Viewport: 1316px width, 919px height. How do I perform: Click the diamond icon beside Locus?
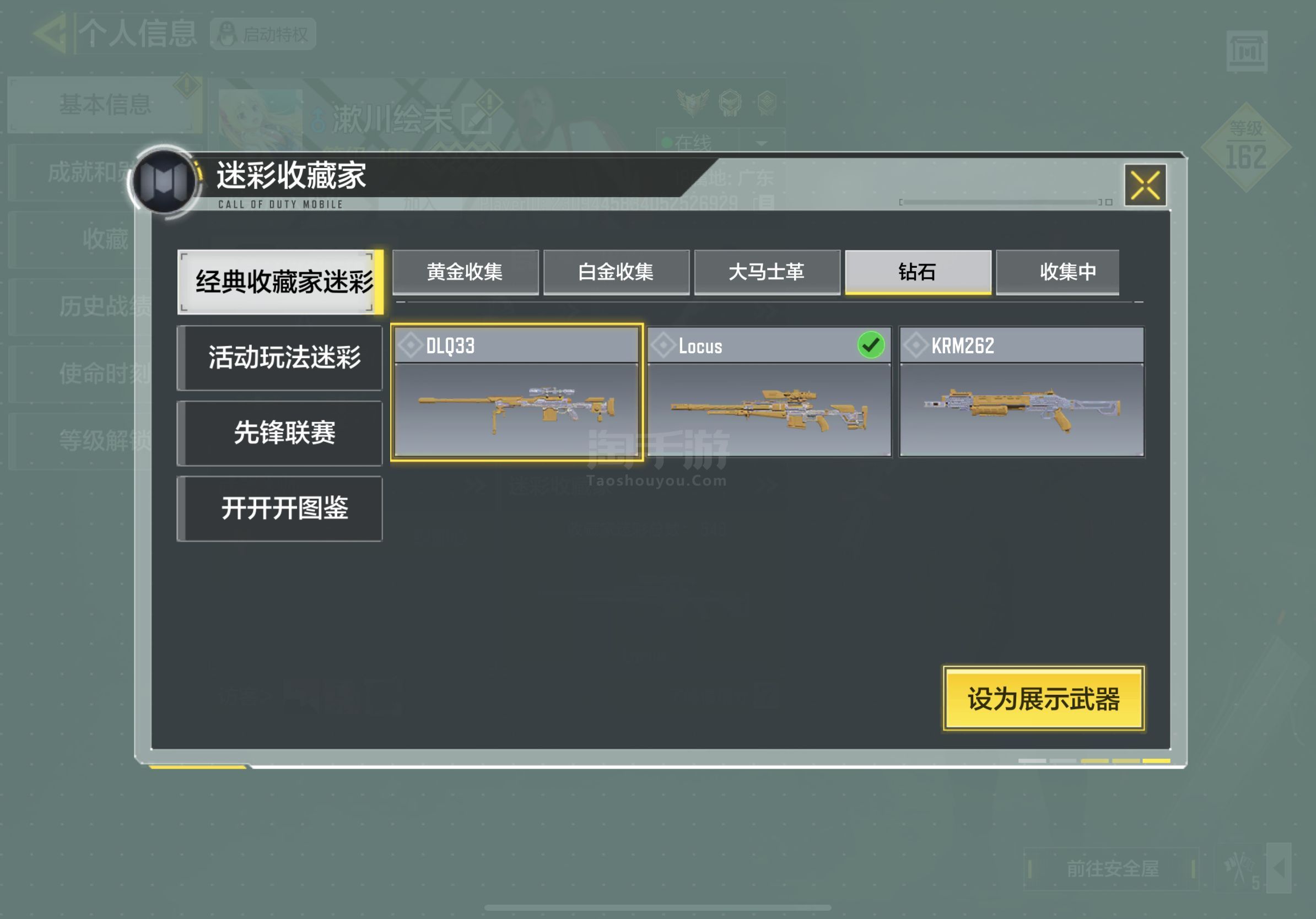pyautogui.click(x=663, y=345)
